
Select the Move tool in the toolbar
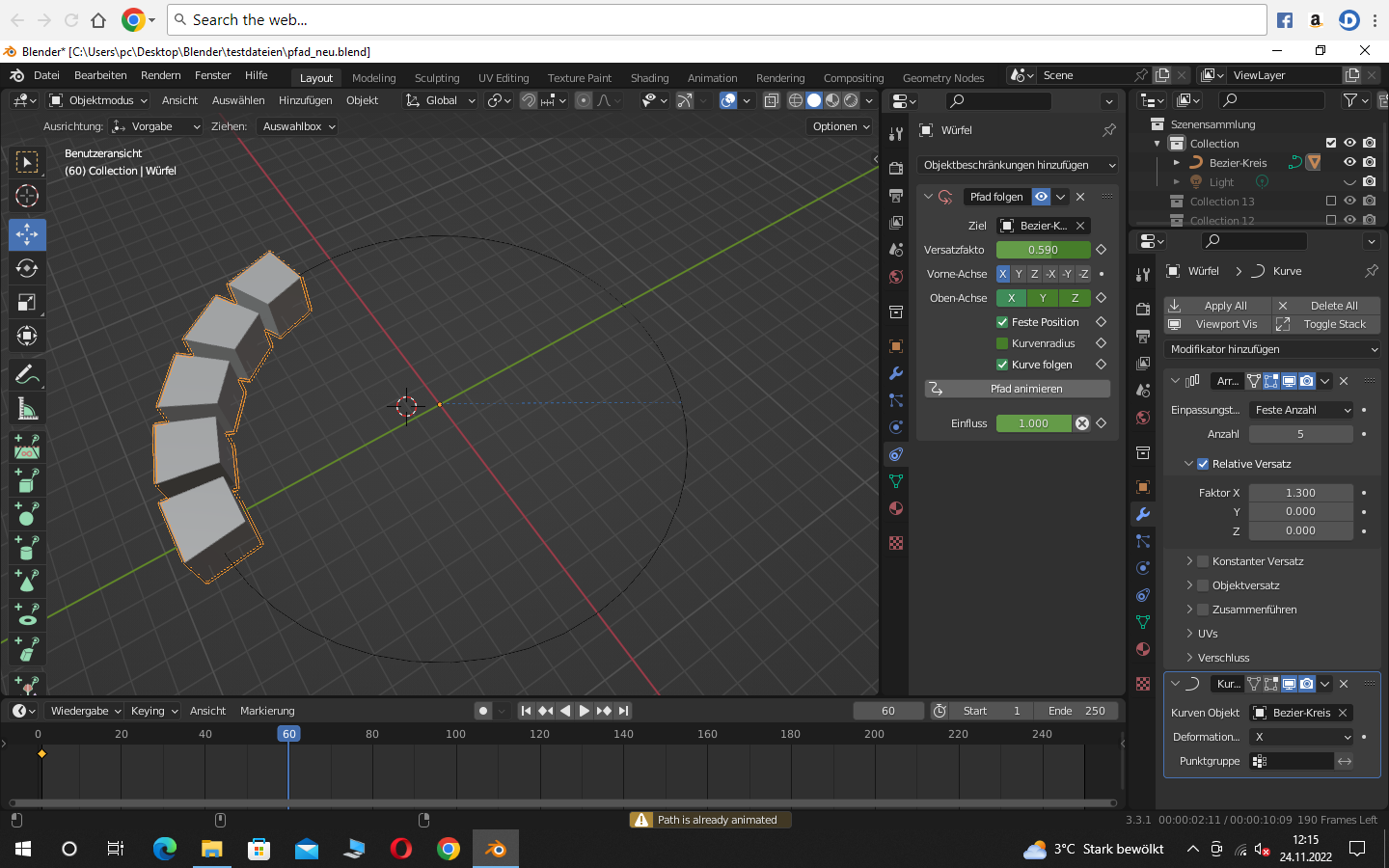pyautogui.click(x=27, y=234)
